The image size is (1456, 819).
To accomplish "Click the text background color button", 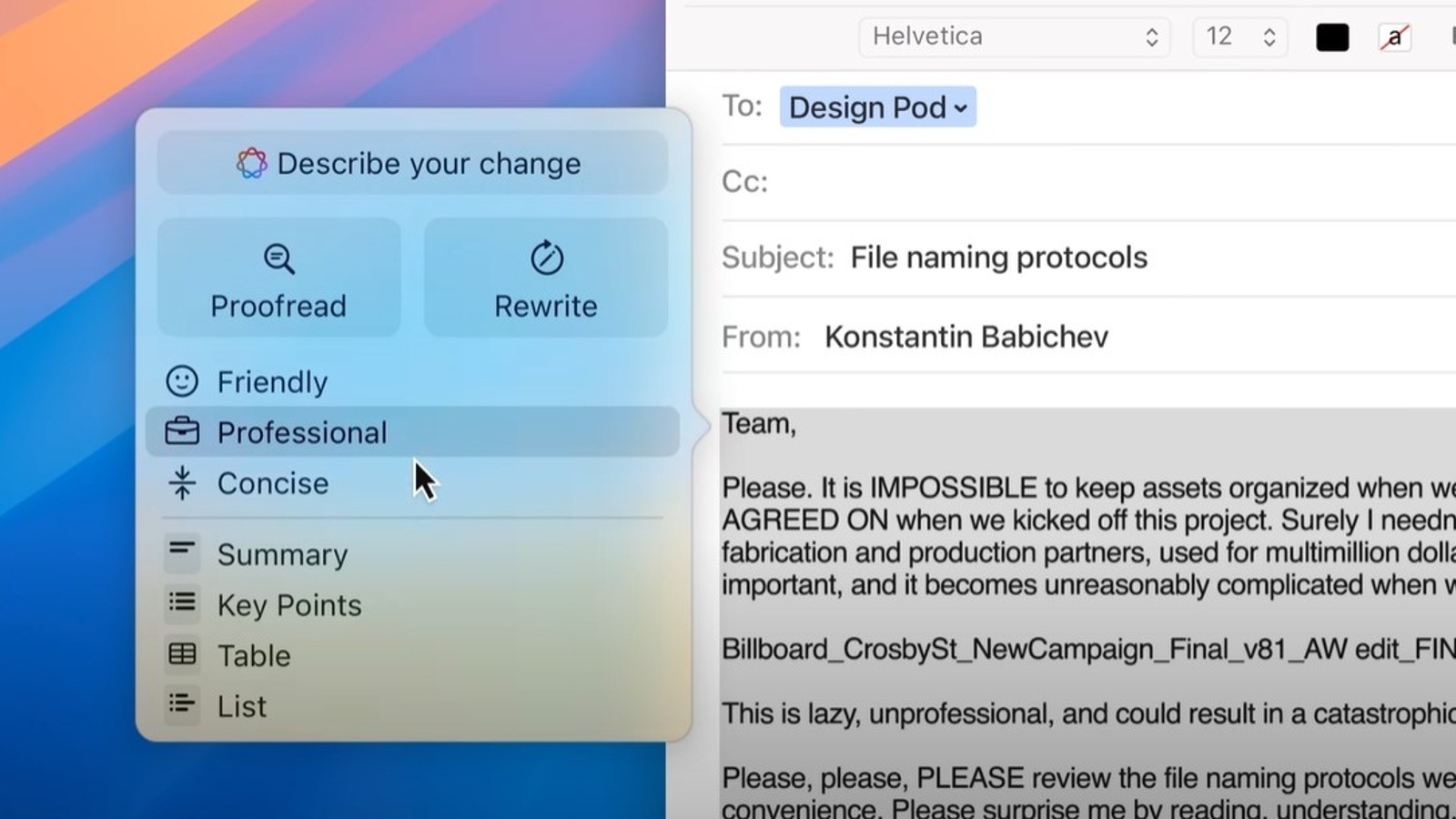I will pos(1394,37).
